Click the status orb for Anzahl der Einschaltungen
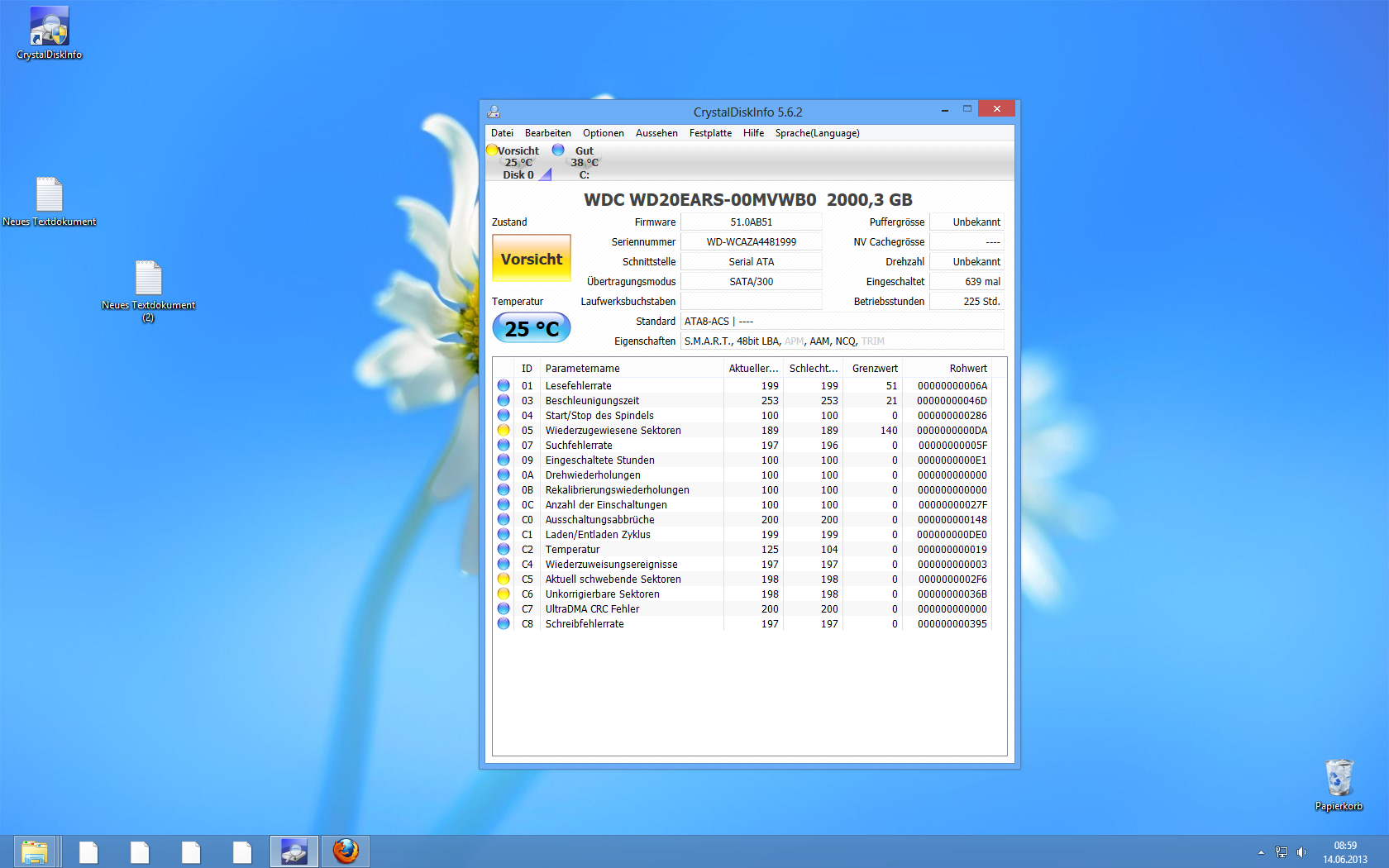Image resolution: width=1389 pixels, height=868 pixels. pyautogui.click(x=504, y=505)
